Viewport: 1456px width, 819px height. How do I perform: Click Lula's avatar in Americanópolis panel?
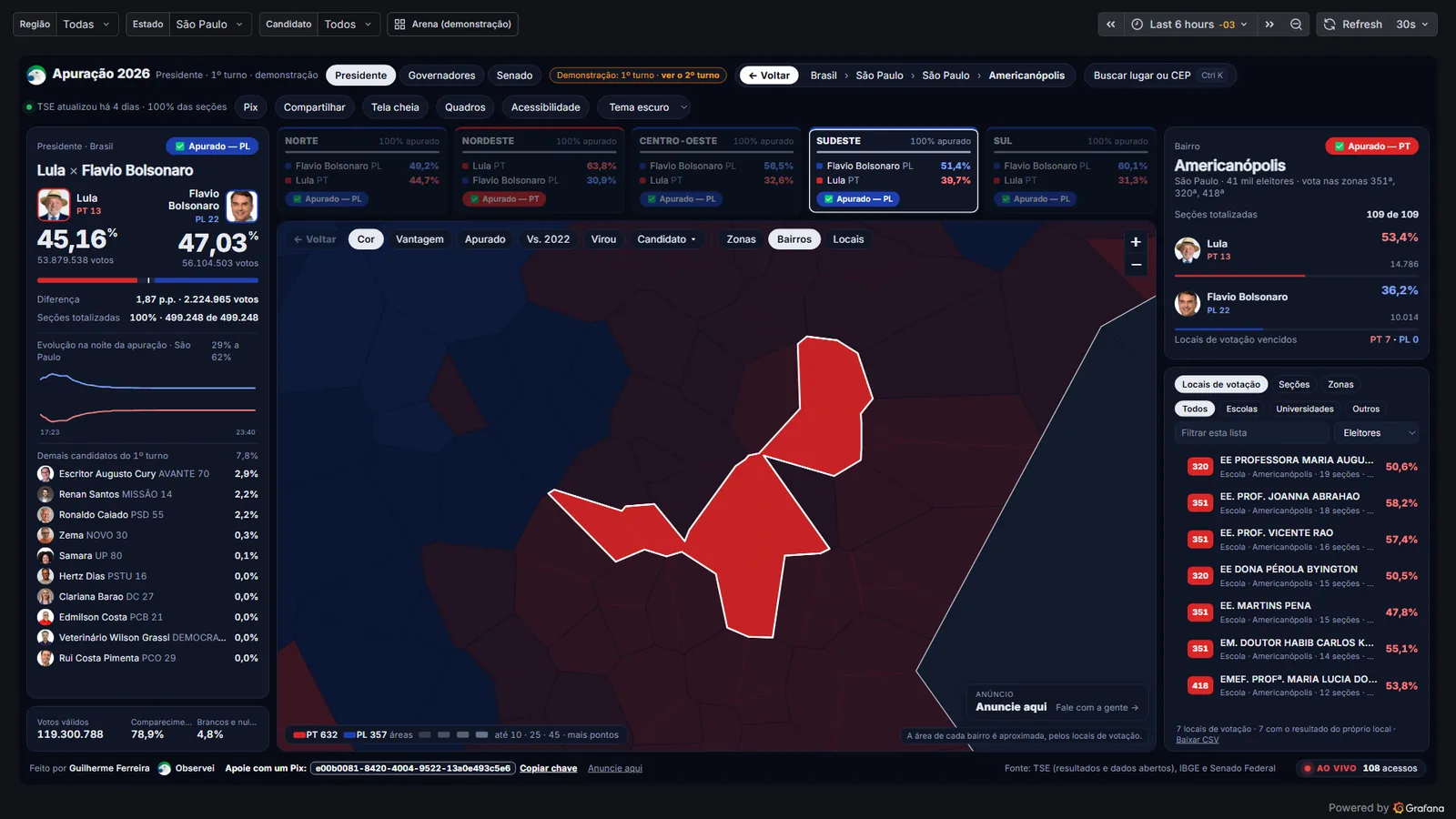pyautogui.click(x=1188, y=249)
